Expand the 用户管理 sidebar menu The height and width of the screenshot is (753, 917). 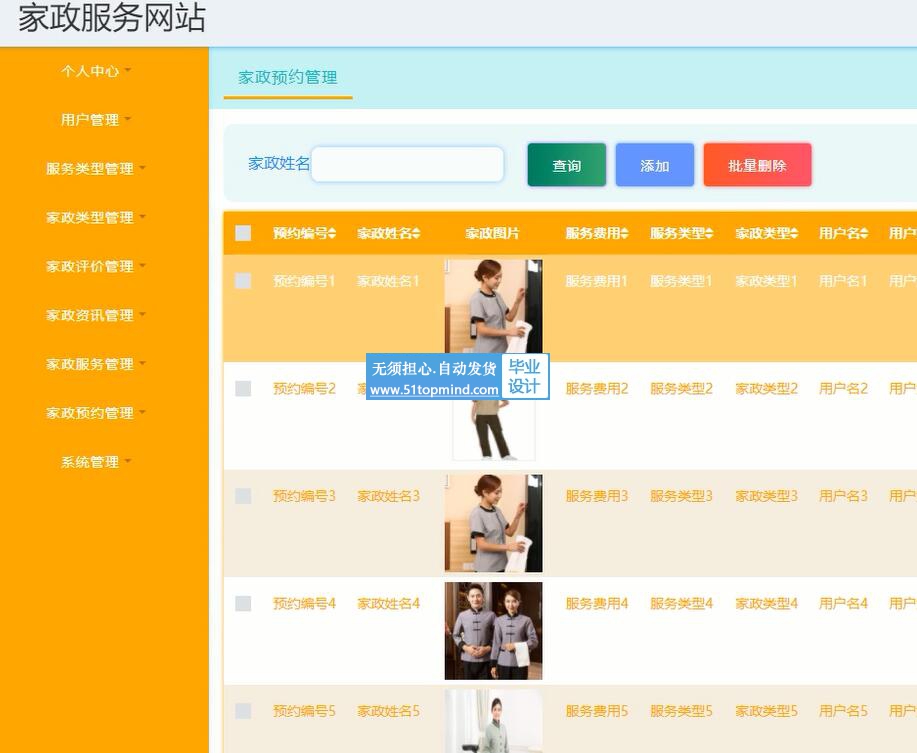coord(96,120)
